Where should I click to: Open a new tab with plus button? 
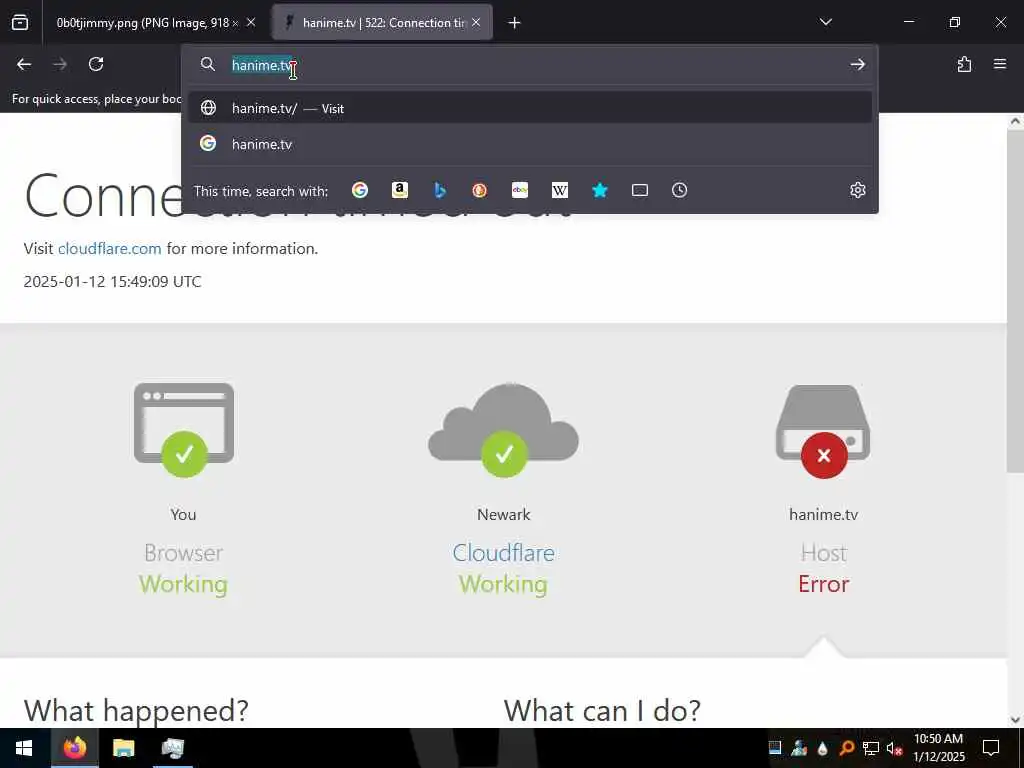coord(515,23)
